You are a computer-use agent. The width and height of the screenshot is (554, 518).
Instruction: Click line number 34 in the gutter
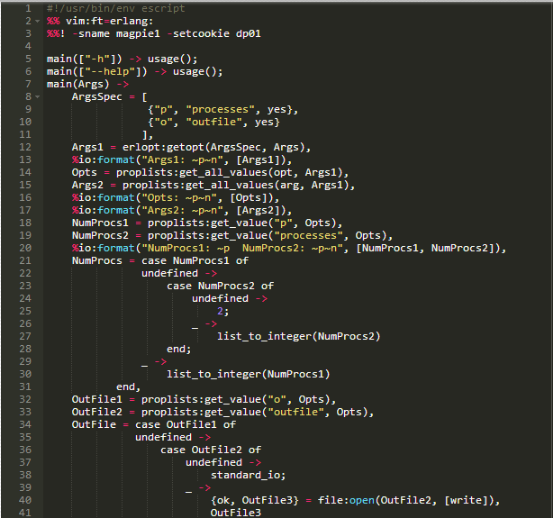tap(25, 425)
